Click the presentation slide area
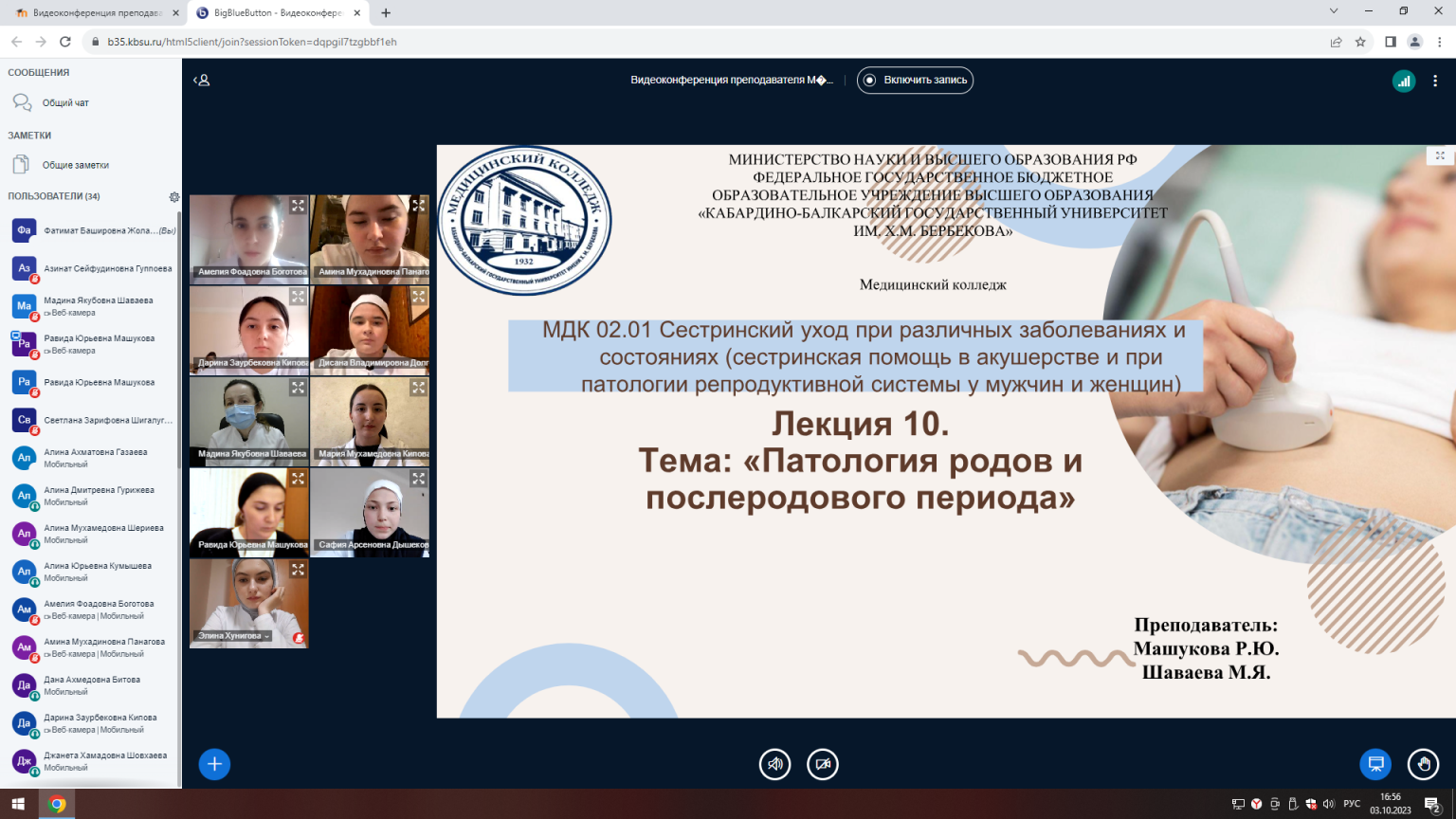This screenshot has height=819, width=1456. 946,431
